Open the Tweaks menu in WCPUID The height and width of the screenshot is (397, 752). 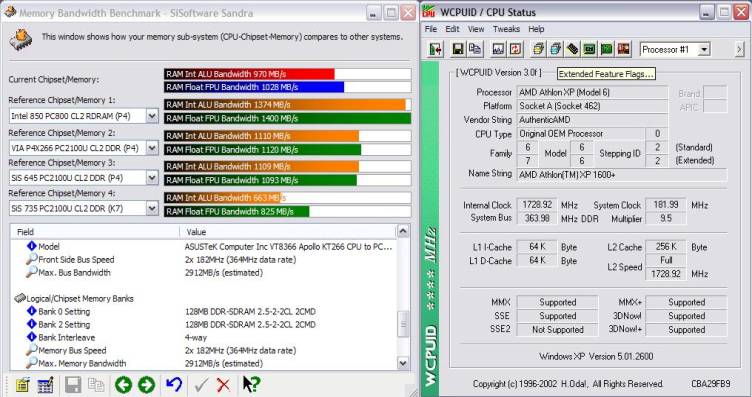(x=506, y=29)
